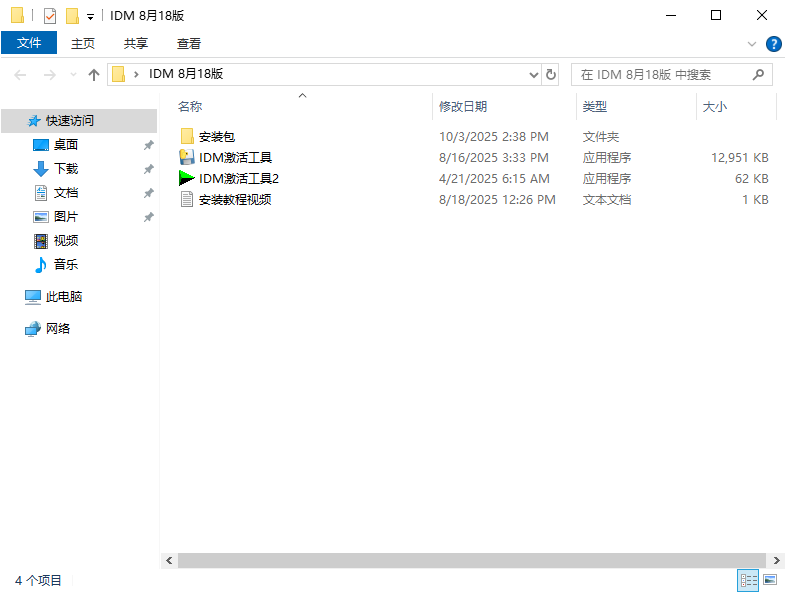Click the IDM激活工具 application icon

click(186, 157)
